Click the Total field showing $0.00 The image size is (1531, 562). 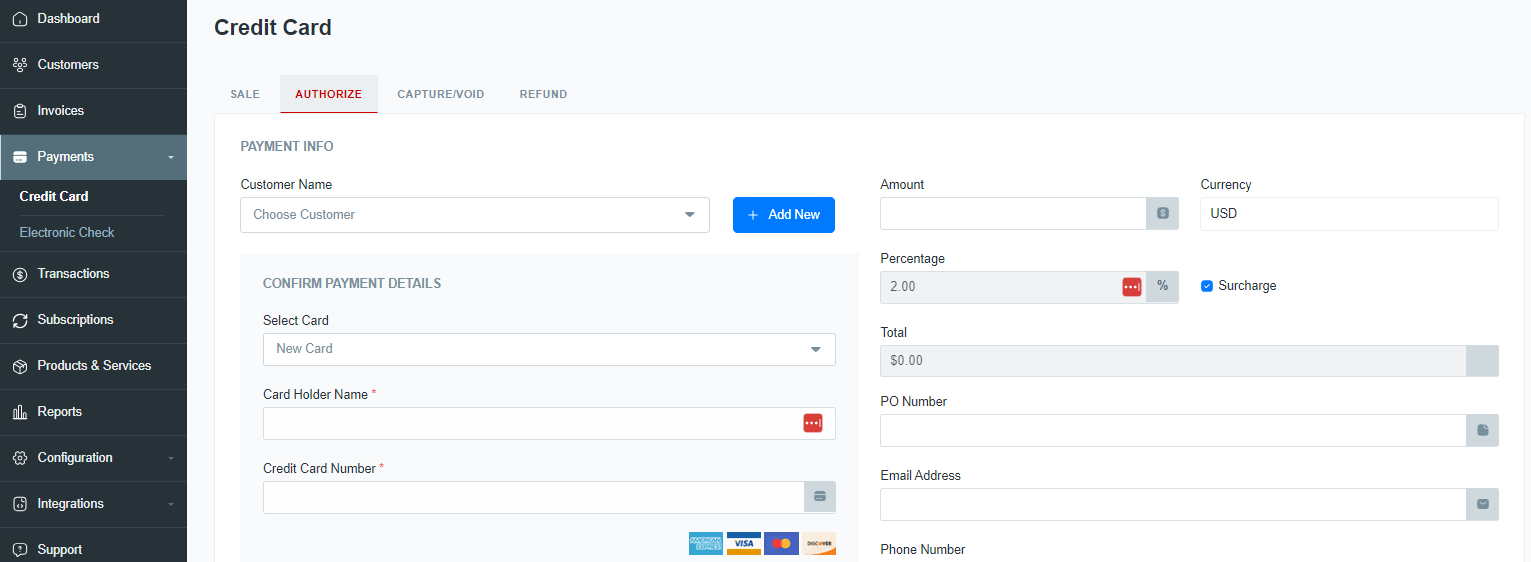pos(1174,361)
